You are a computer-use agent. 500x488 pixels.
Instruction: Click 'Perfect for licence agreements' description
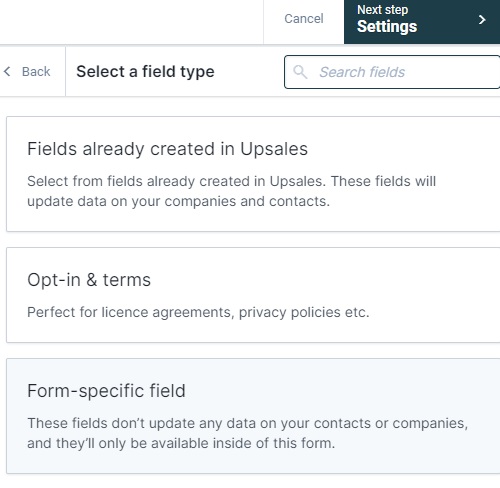(x=198, y=312)
